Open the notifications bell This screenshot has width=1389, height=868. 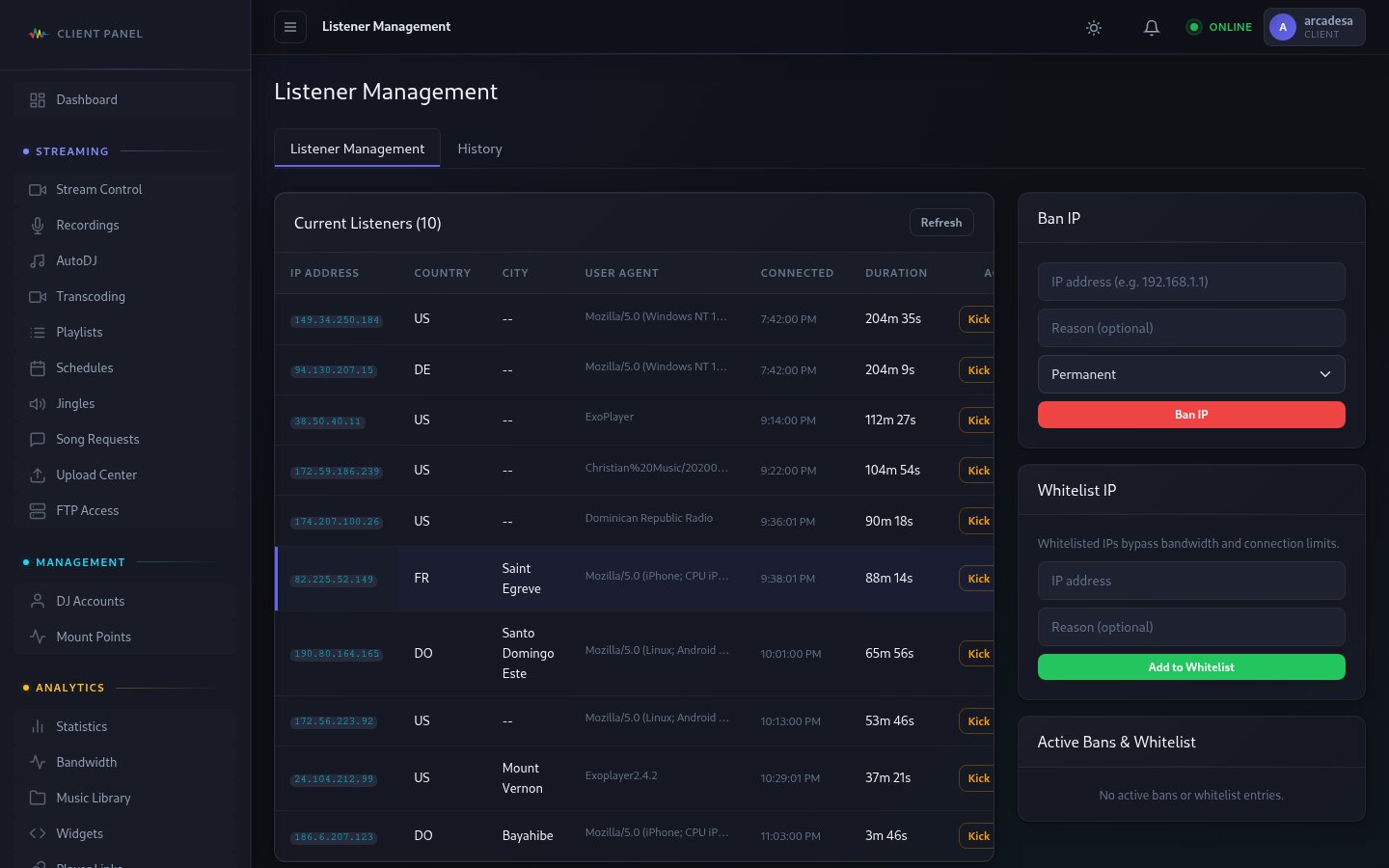tap(1151, 28)
